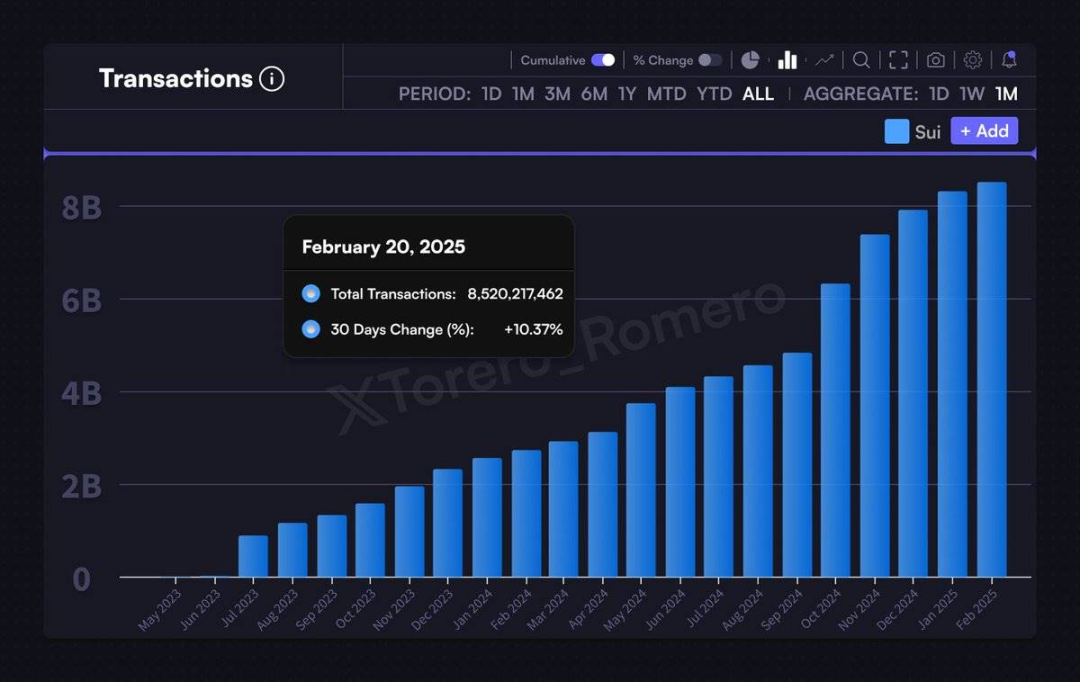Choose the 3M period
This screenshot has width=1080, height=682.
point(557,94)
